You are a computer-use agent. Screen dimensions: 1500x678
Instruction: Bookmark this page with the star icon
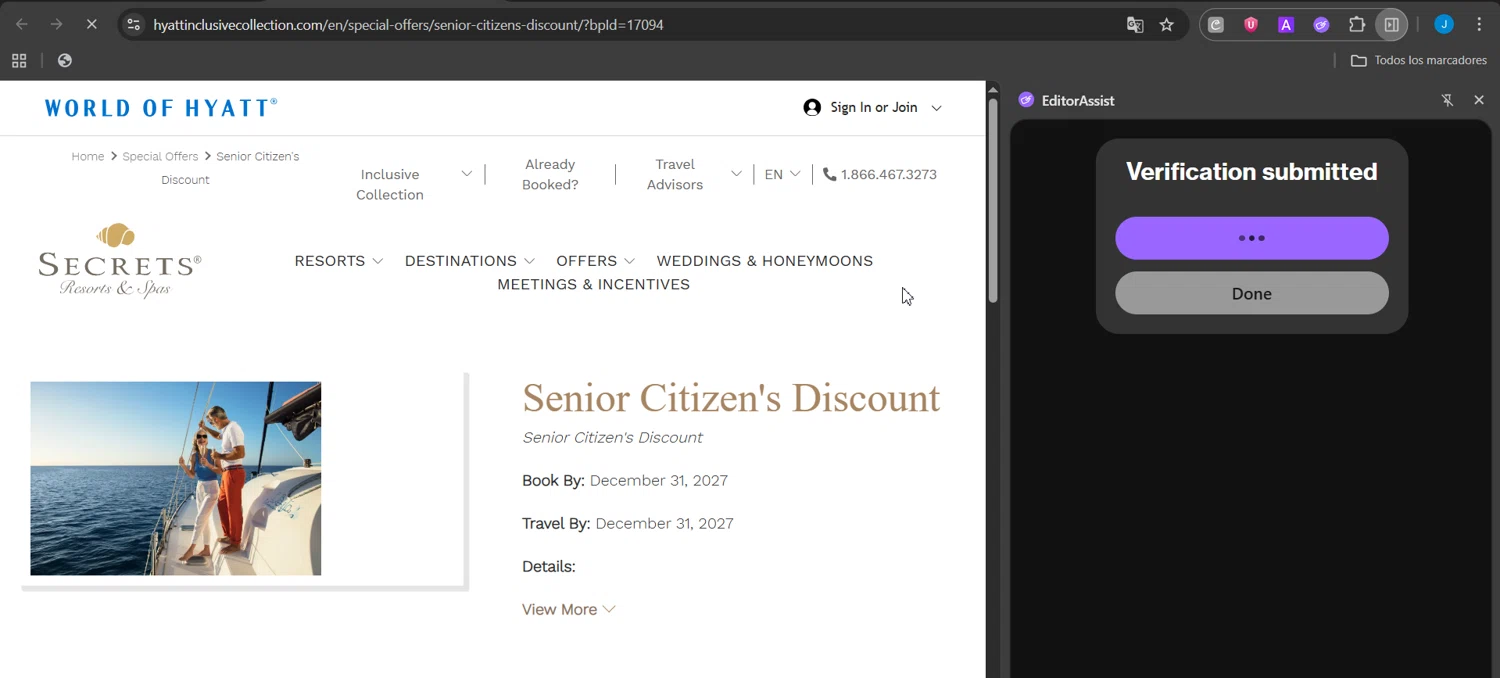(1167, 25)
